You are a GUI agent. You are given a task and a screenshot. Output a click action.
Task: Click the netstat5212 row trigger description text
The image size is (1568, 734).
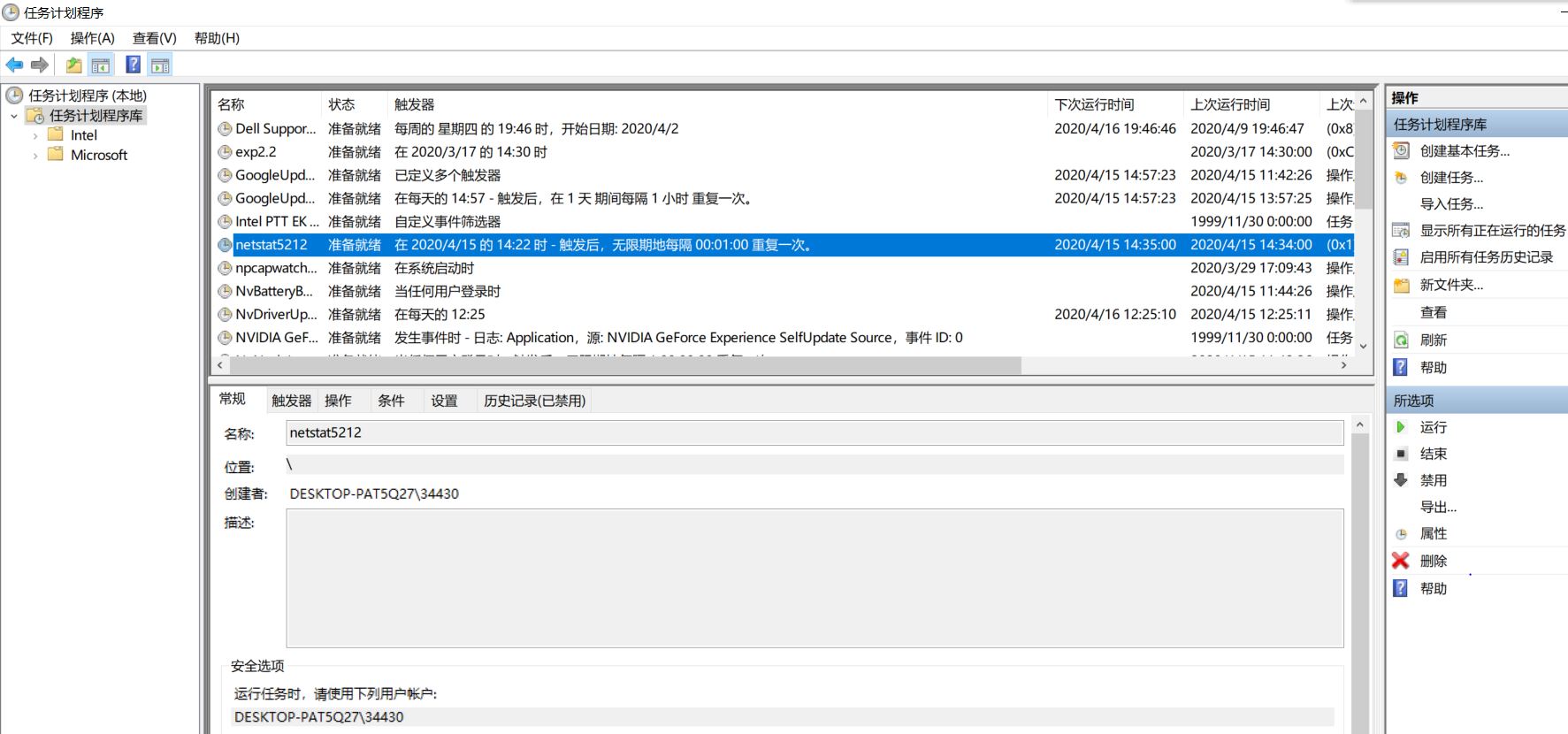[603, 245]
